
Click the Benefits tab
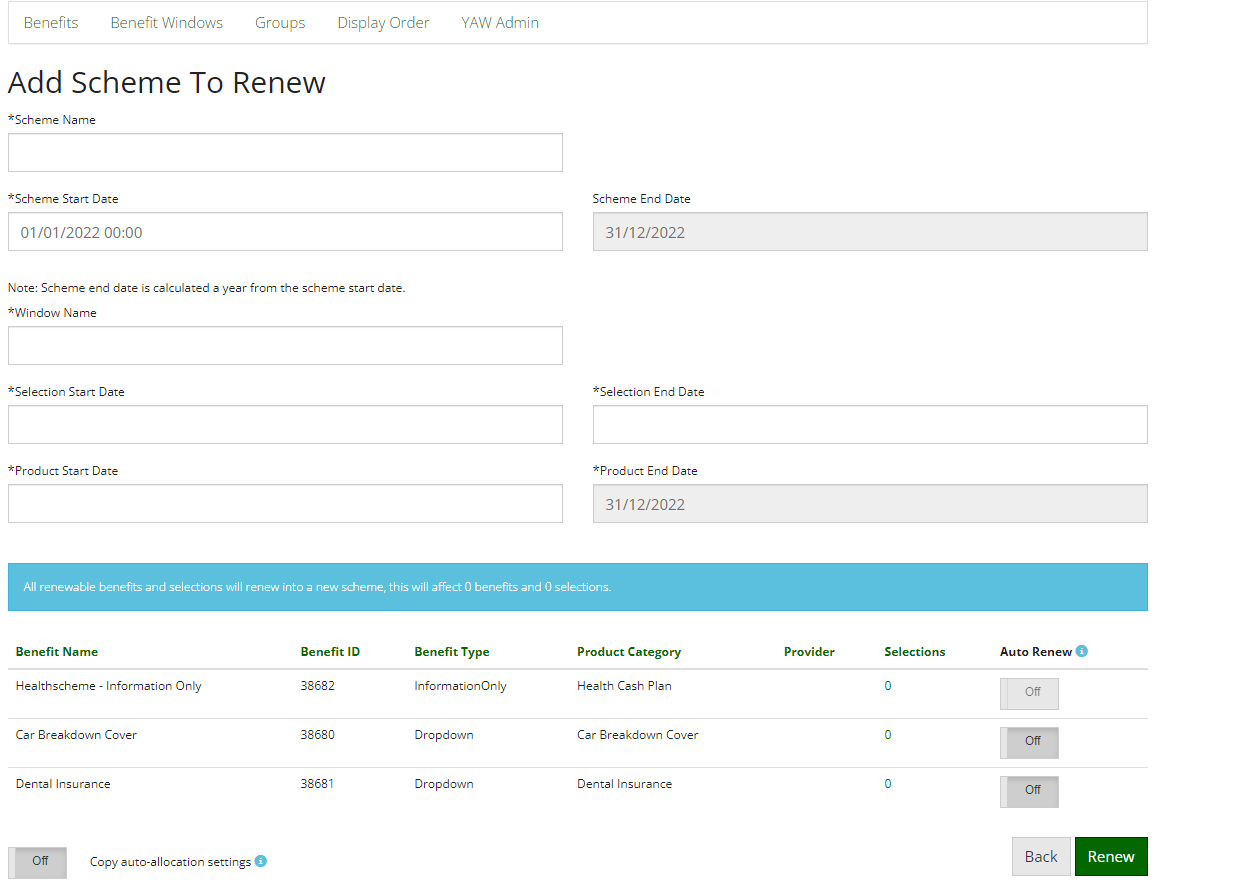point(51,22)
